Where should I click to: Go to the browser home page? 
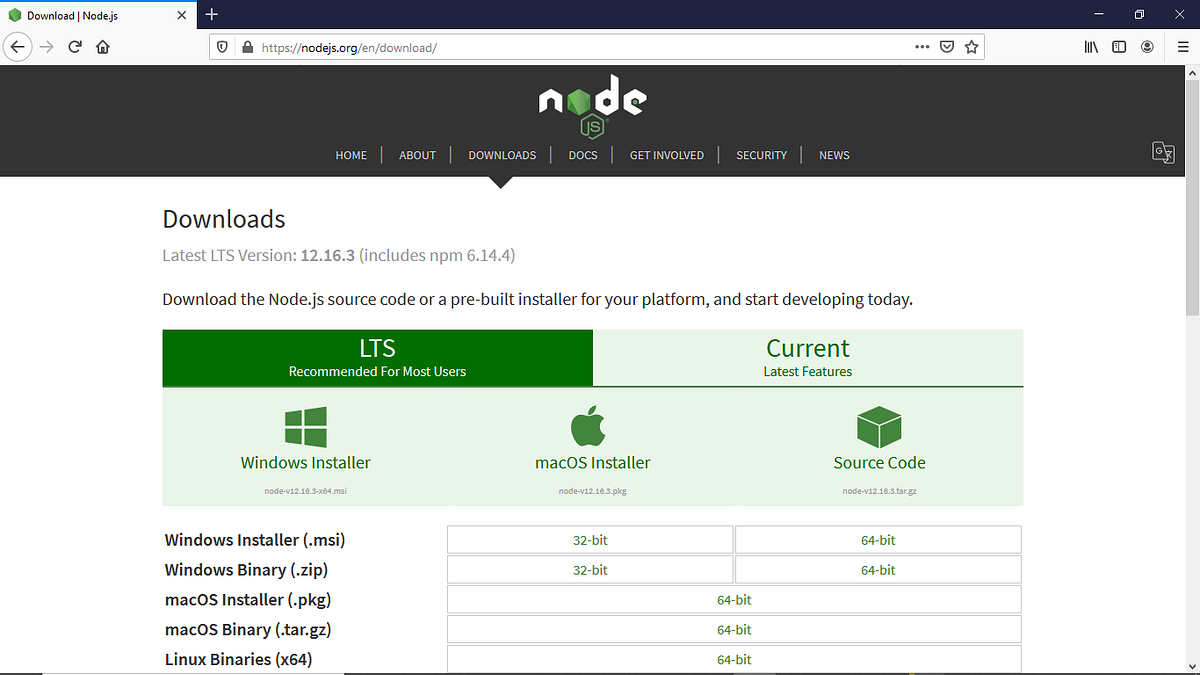102,46
